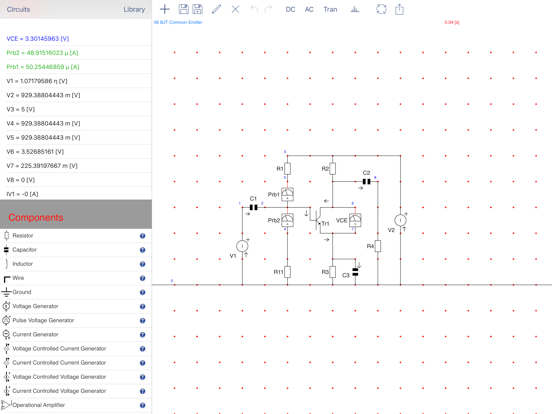Image resolution: width=552 pixels, height=414 pixels.
Task: Select the Inductor component
Action: [76, 264]
